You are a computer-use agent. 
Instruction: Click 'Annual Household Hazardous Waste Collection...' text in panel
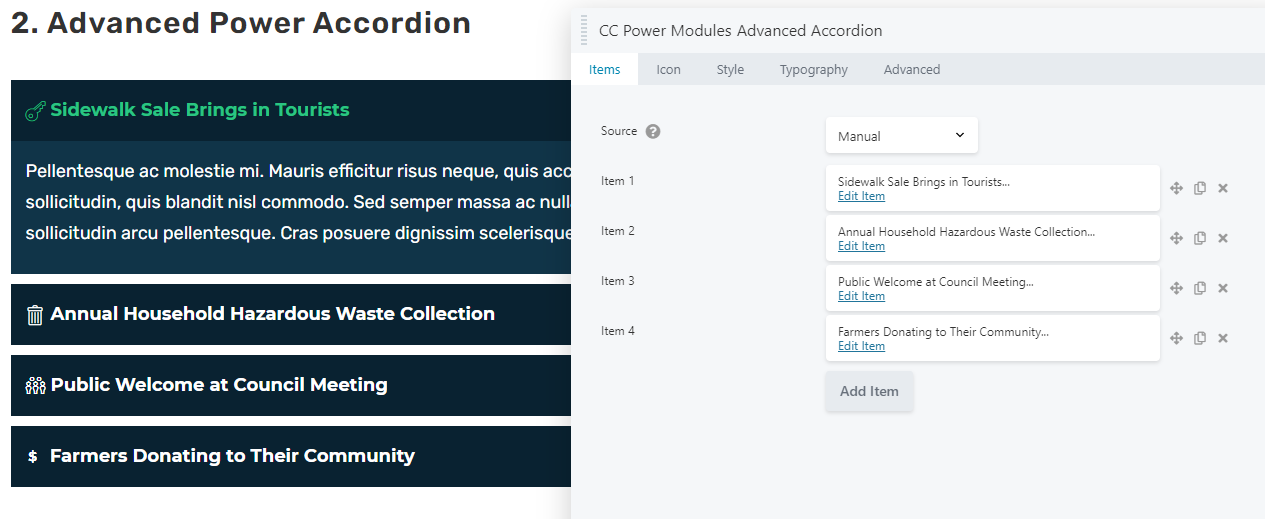pyautogui.click(x=966, y=232)
